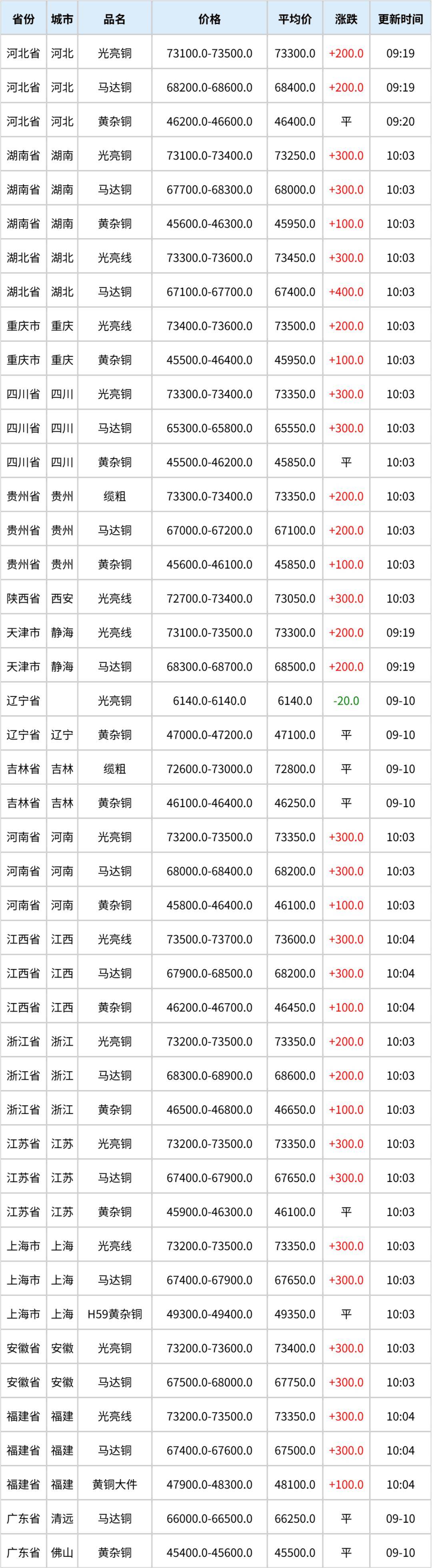Click the 更新时间 column header

coord(400,19)
